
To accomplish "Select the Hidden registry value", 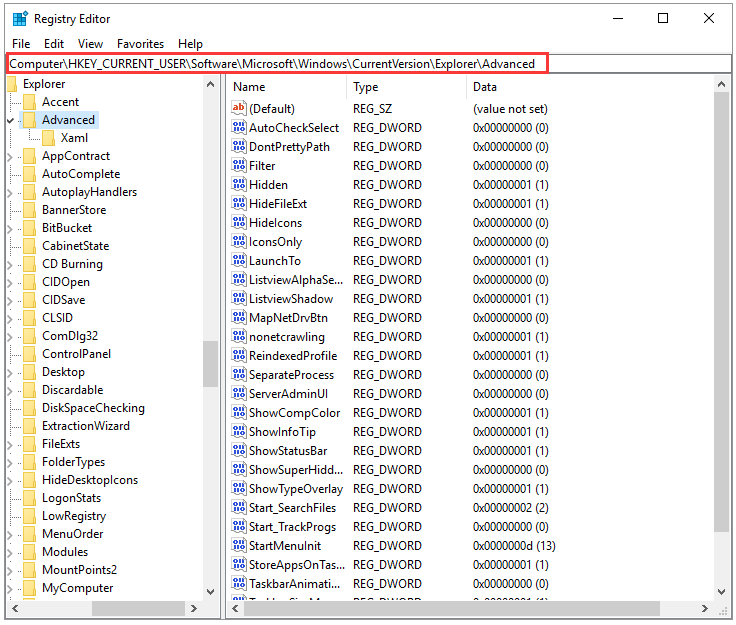I will [268, 185].
